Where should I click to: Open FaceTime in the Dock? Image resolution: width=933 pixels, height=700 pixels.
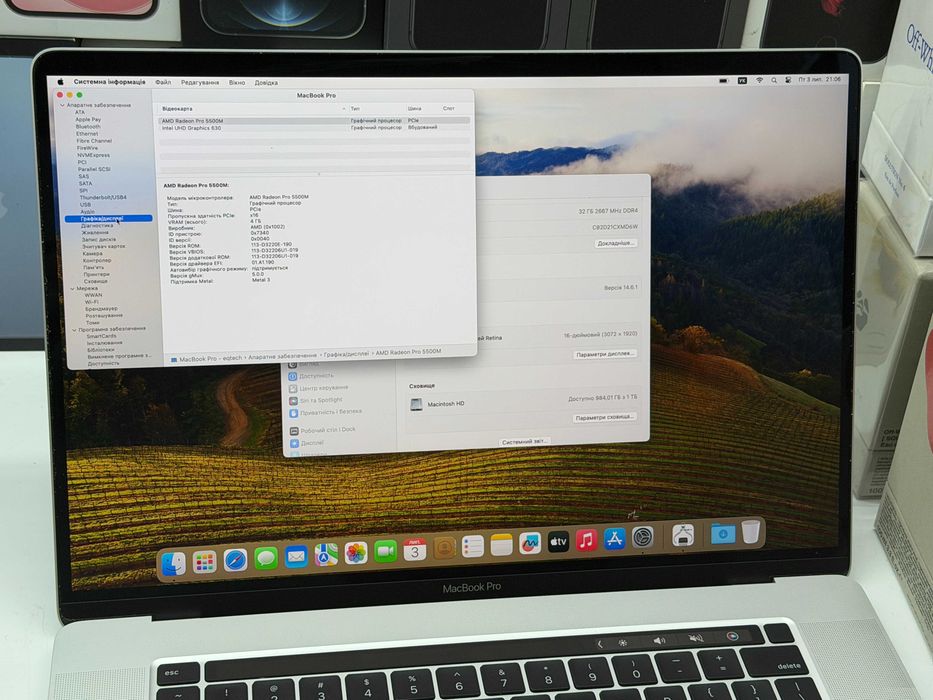386,552
